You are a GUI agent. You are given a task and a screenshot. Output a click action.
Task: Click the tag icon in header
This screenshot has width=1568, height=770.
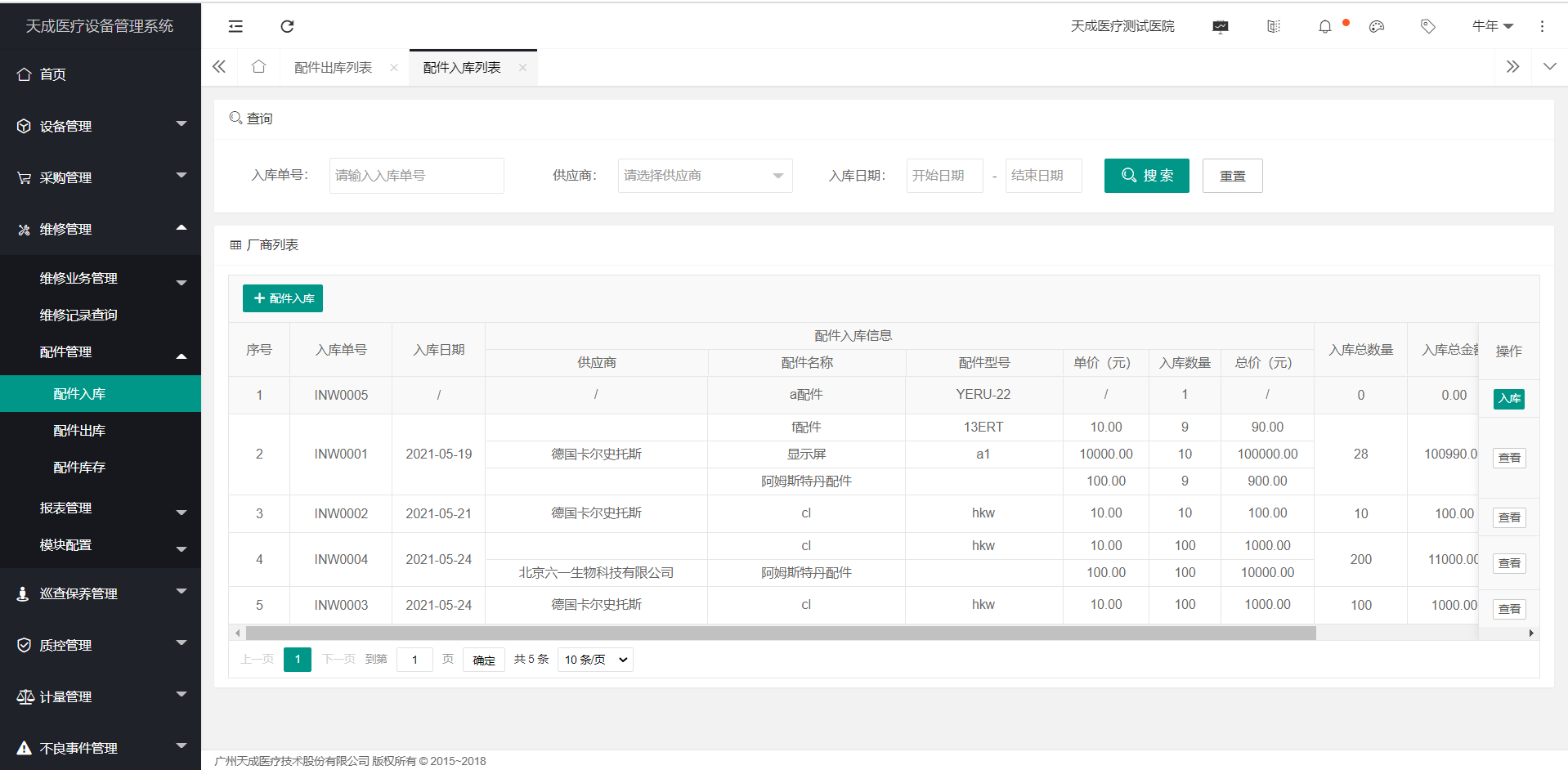[x=1428, y=26]
